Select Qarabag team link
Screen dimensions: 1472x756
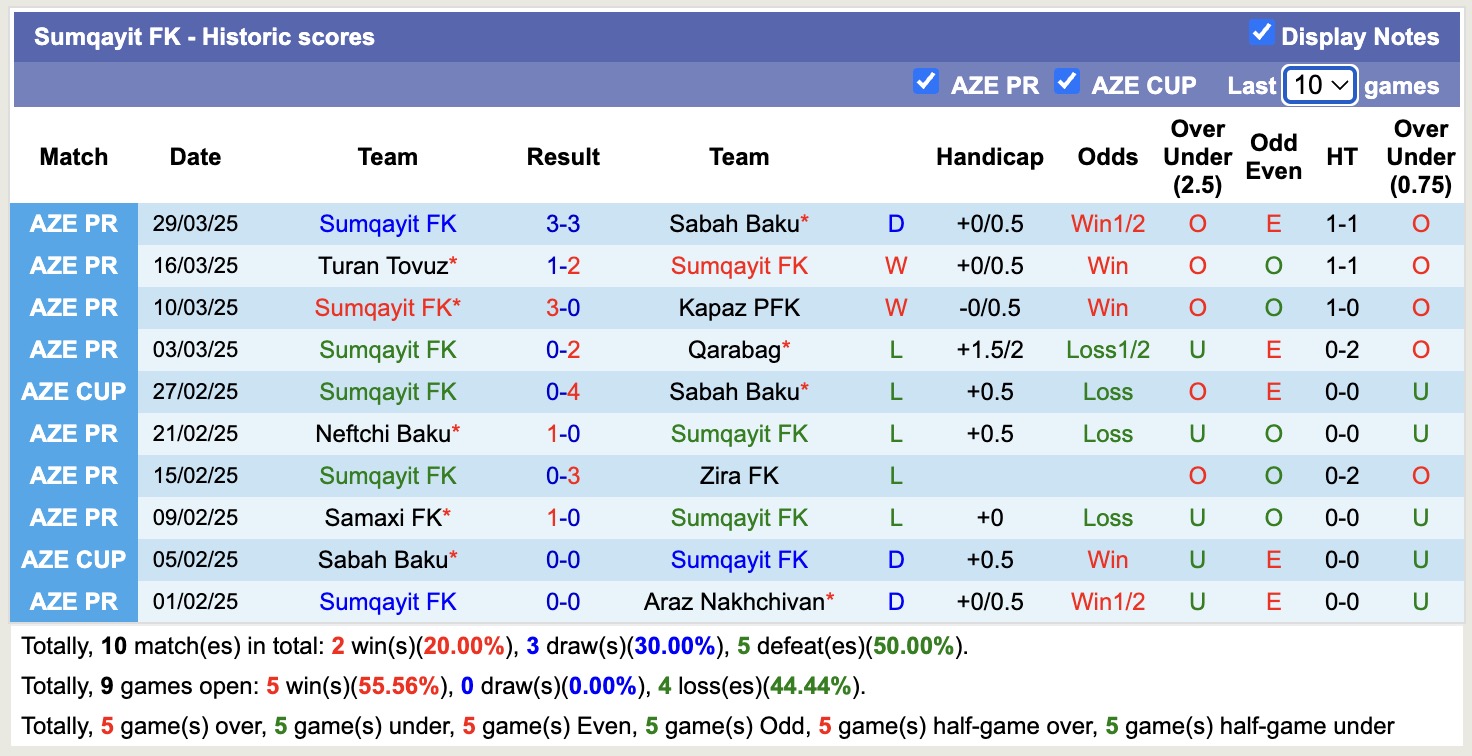pyautogui.click(x=734, y=350)
